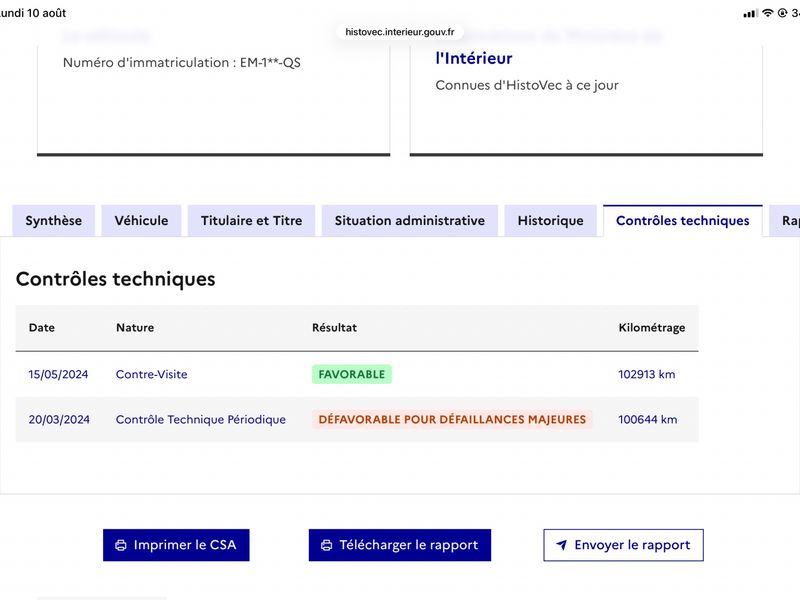Click the Contre-Visite entry

[152, 374]
